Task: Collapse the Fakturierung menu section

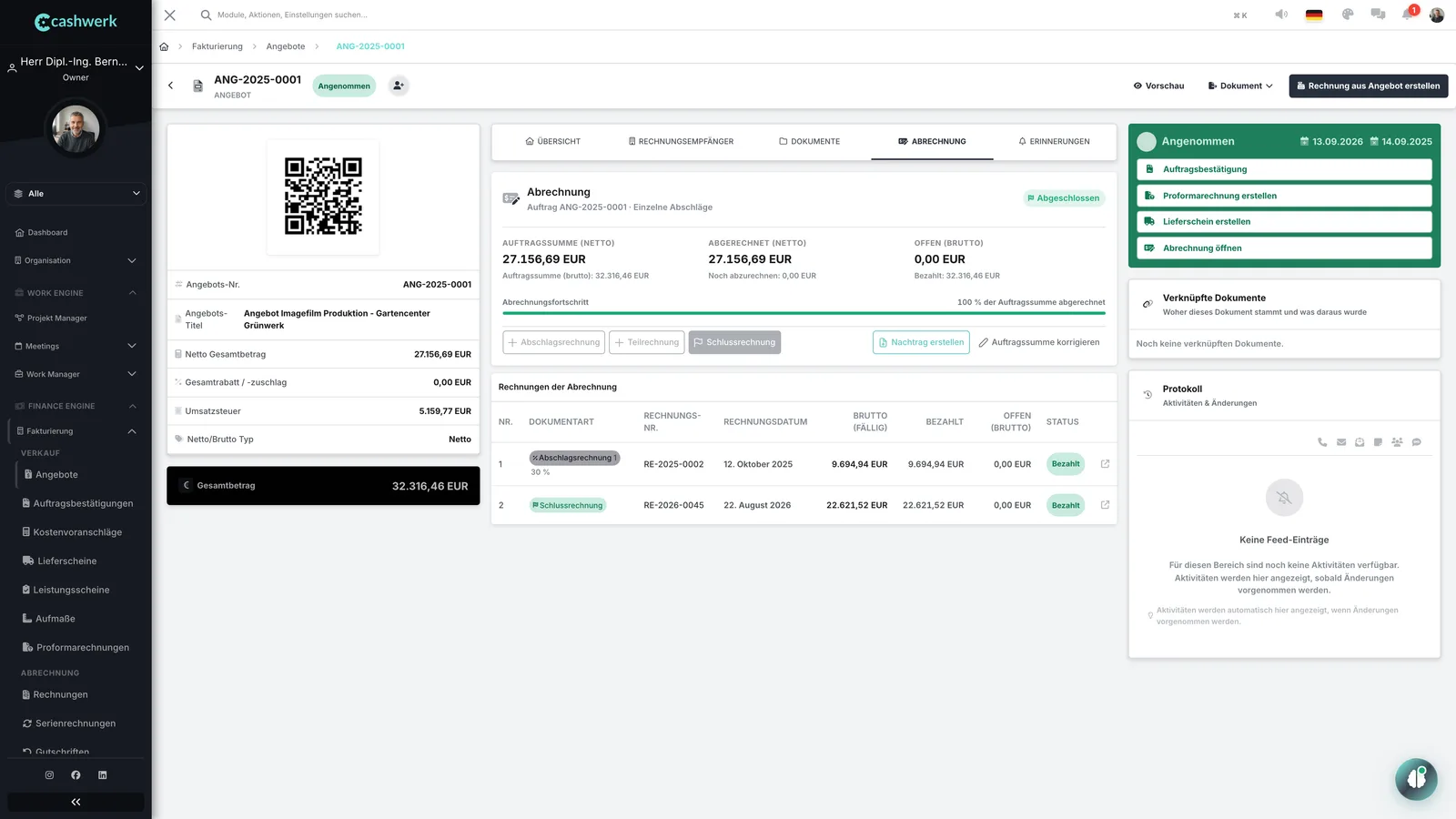Action: (76, 431)
